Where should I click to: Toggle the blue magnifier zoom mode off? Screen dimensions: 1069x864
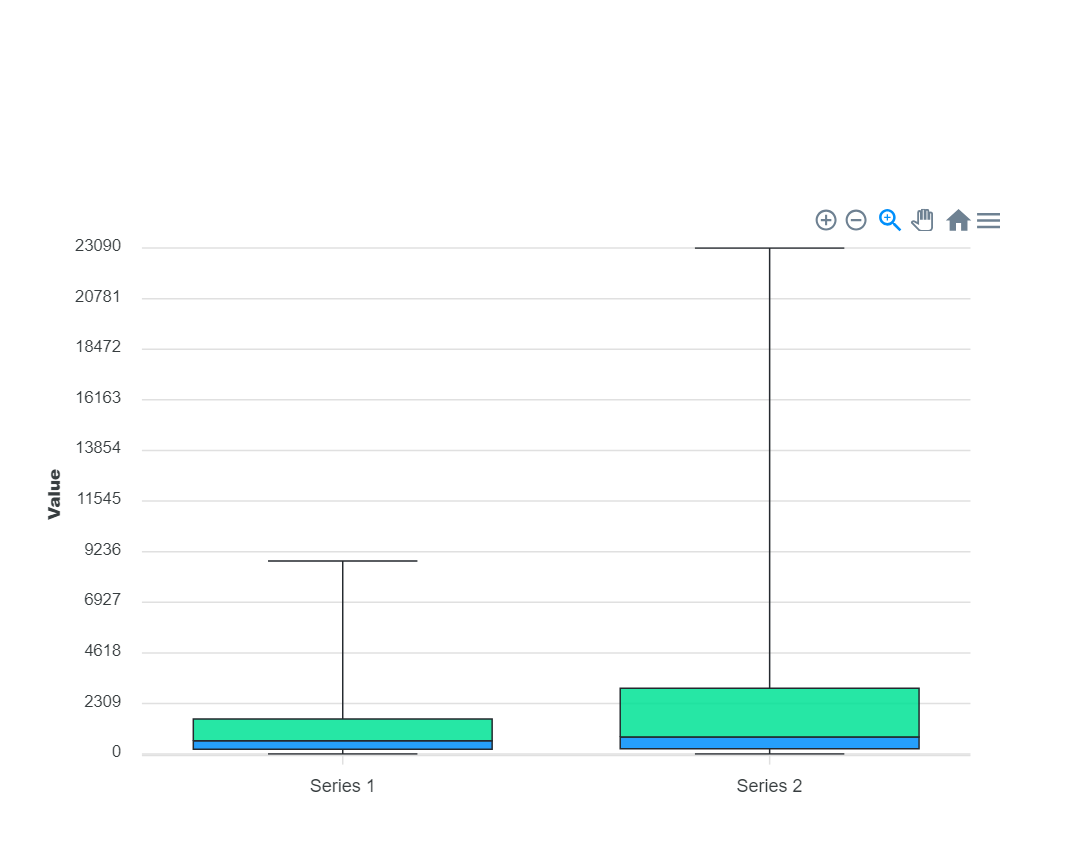pyautogui.click(x=889, y=220)
